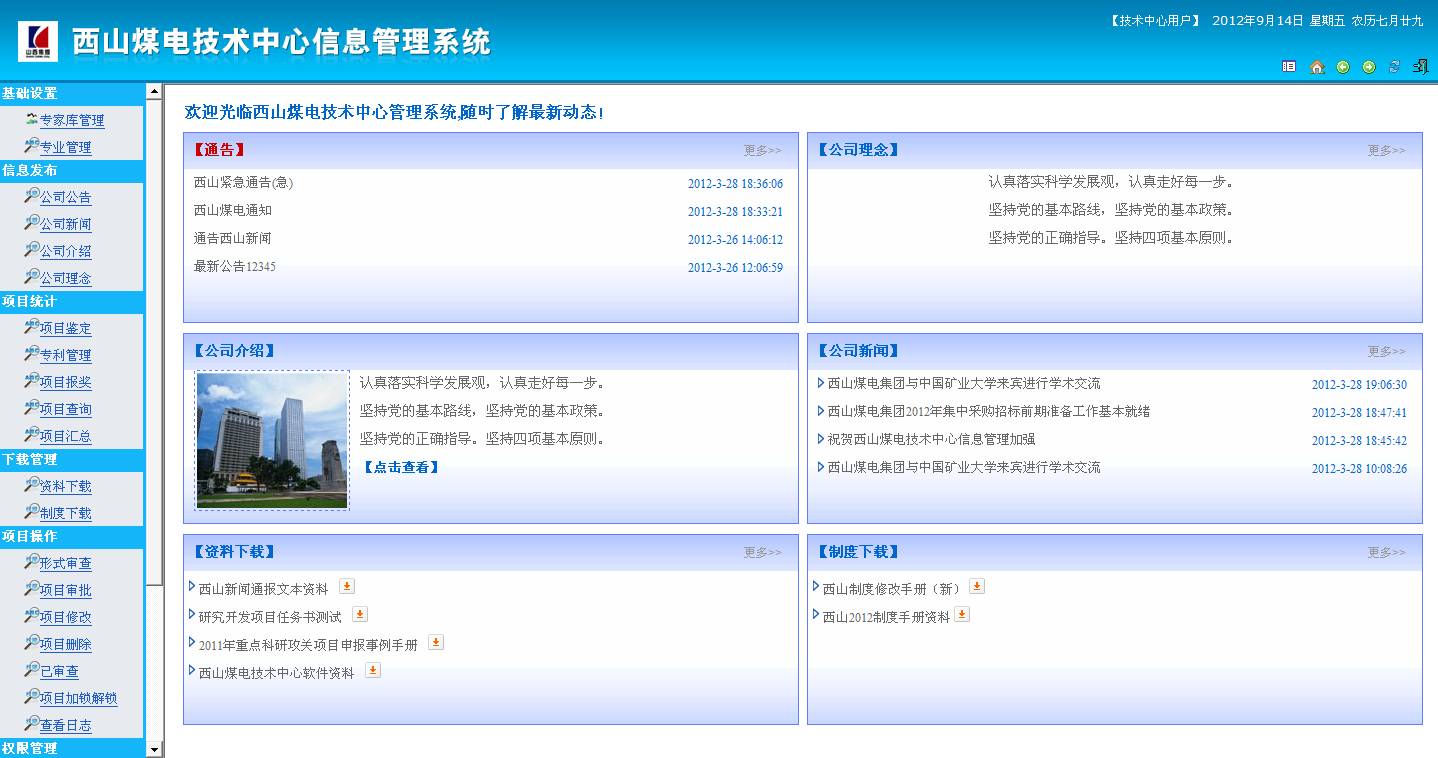Viewport: 1438px width, 758px height.
Task: Refresh the page with sync icon
Action: pos(1394,67)
